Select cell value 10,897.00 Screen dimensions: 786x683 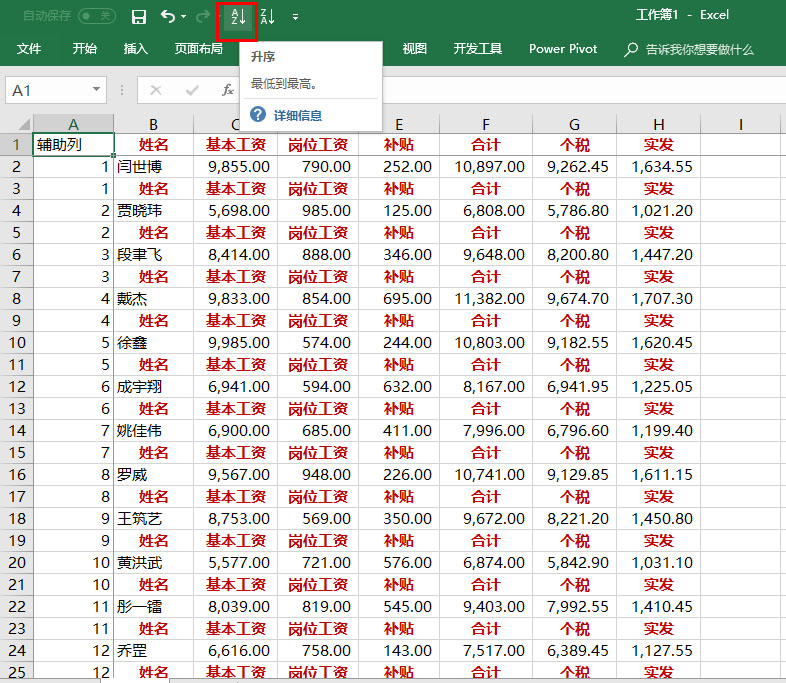tap(486, 167)
